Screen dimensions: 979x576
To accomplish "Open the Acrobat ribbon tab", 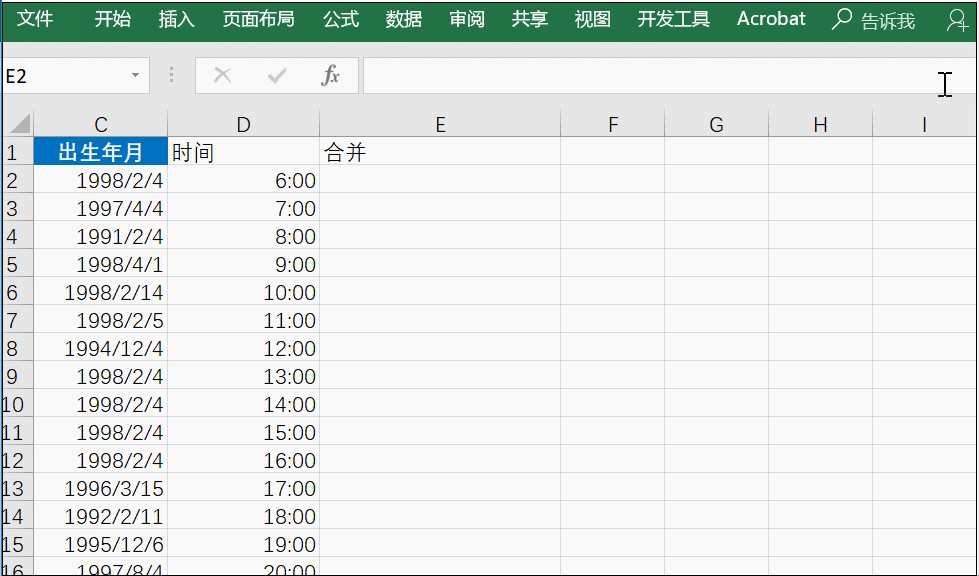I will click(x=771, y=19).
